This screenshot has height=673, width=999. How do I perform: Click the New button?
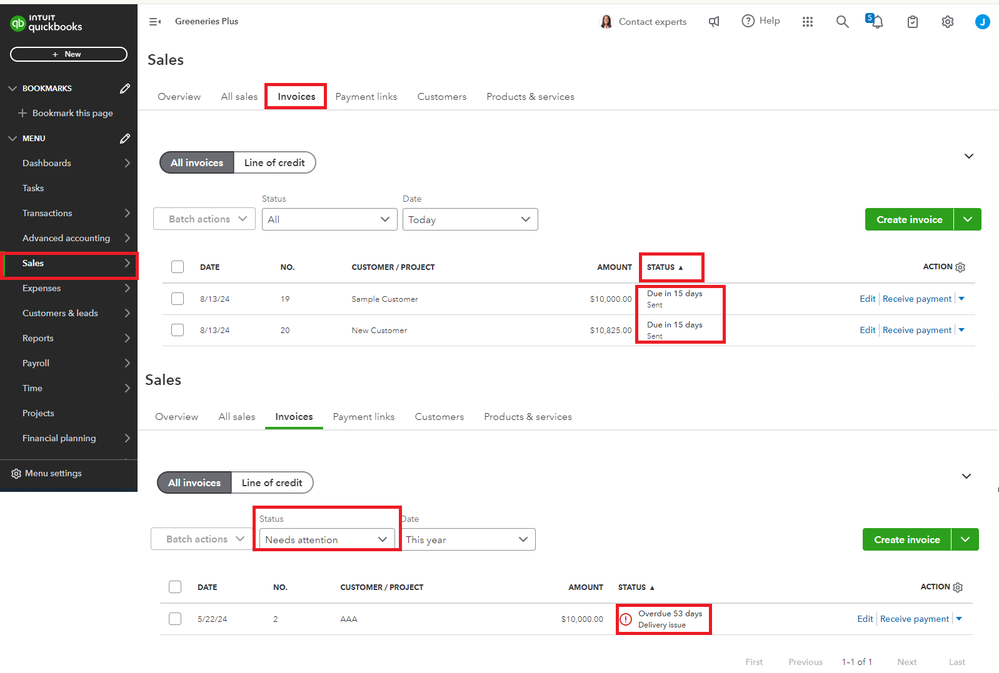(x=68, y=54)
